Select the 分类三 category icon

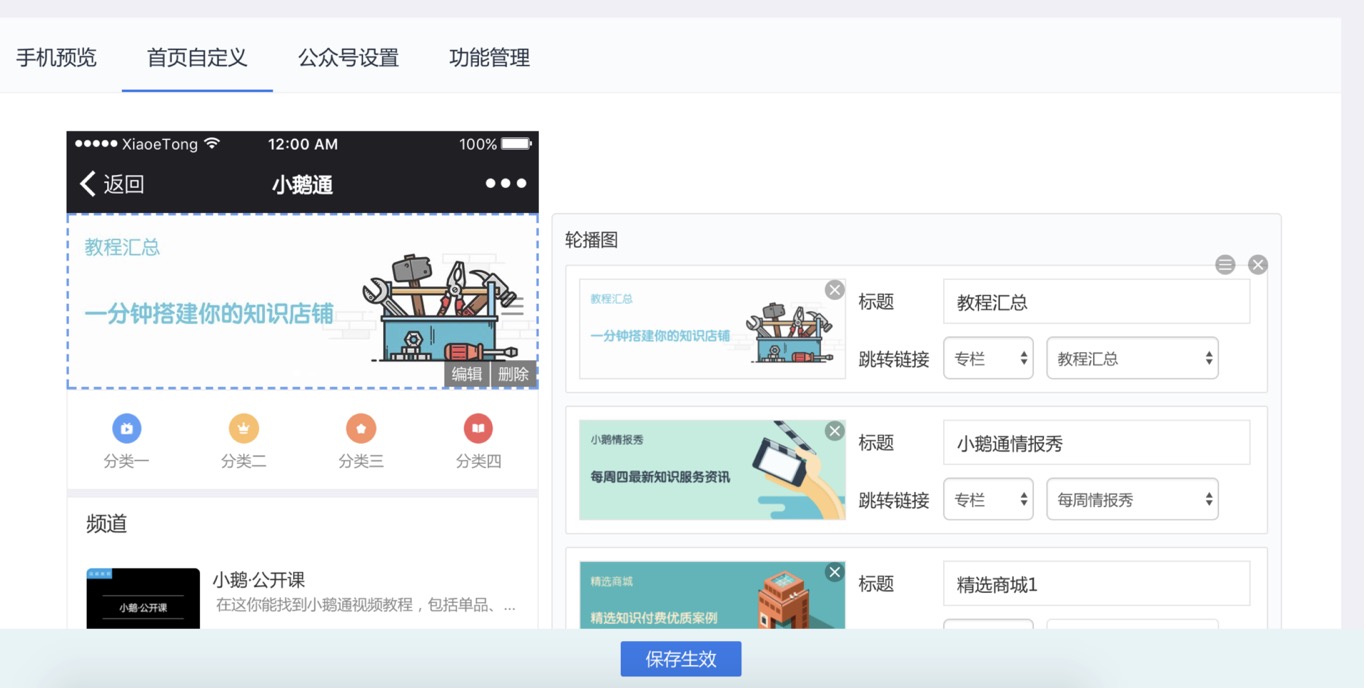[x=361, y=428]
